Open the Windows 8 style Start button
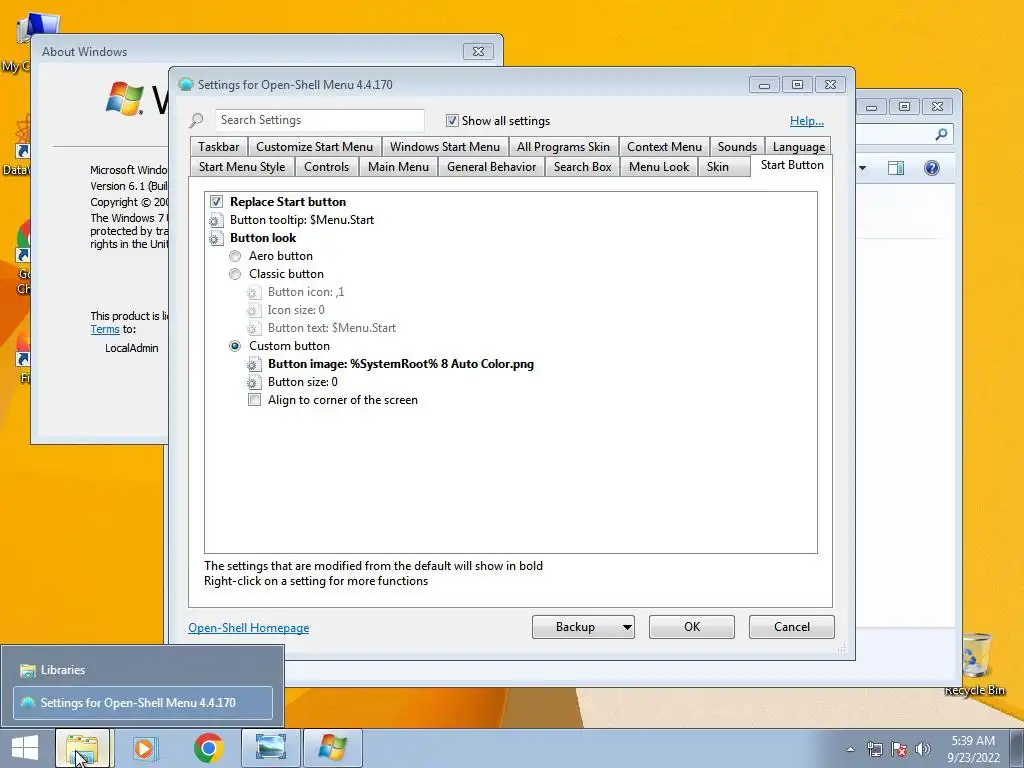The height and width of the screenshot is (768, 1024). [25, 748]
